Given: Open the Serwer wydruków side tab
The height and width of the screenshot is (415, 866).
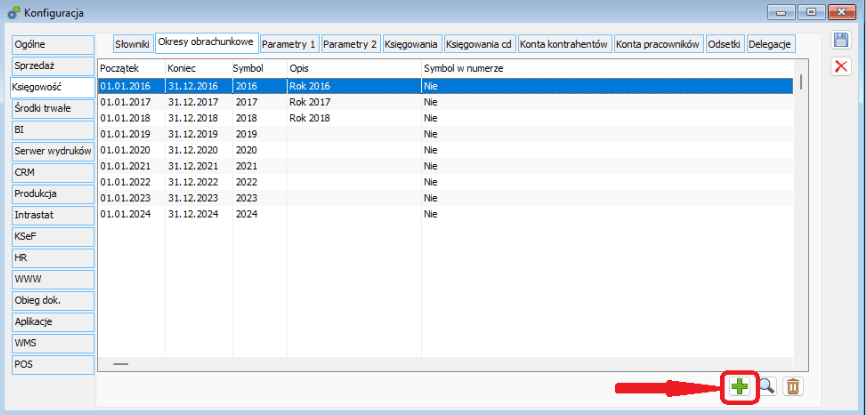Looking at the screenshot, I should pyautogui.click(x=52, y=151).
